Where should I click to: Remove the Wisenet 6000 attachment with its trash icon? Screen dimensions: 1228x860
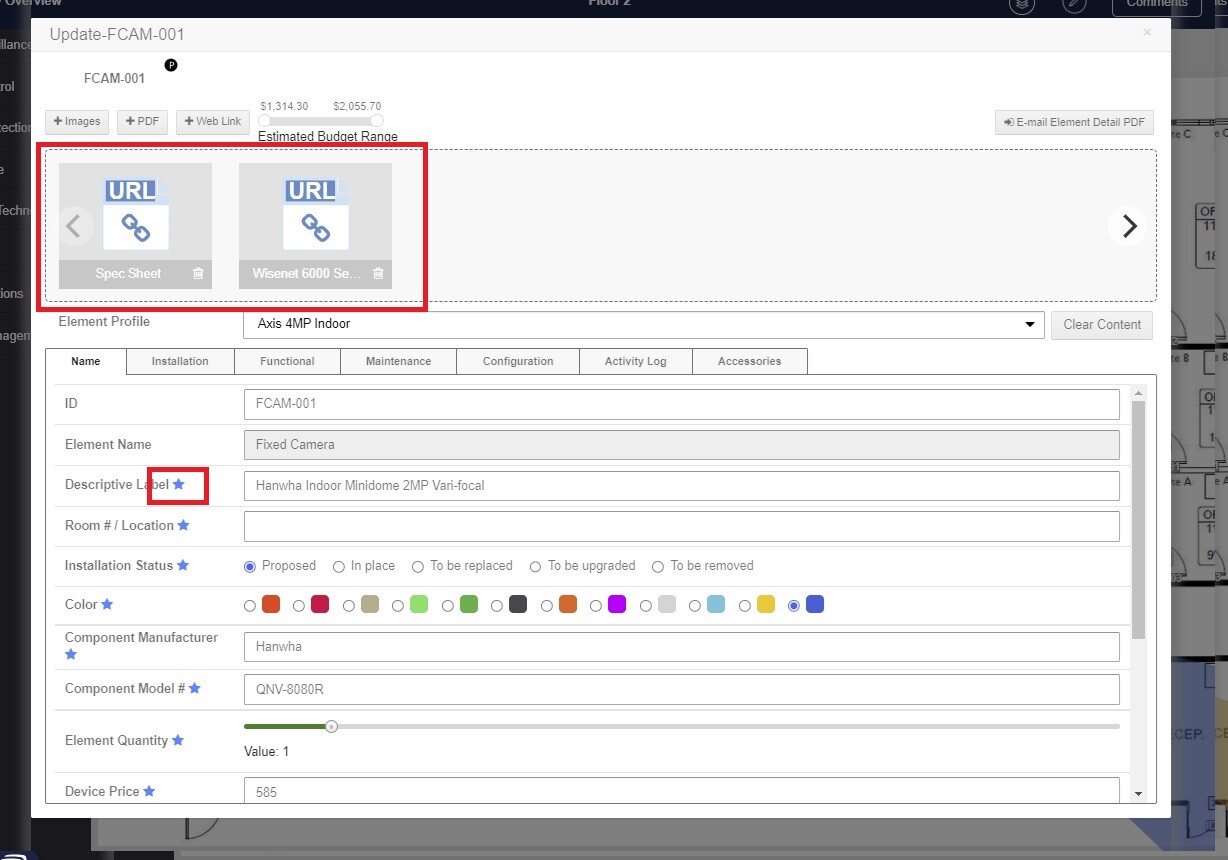(x=377, y=273)
